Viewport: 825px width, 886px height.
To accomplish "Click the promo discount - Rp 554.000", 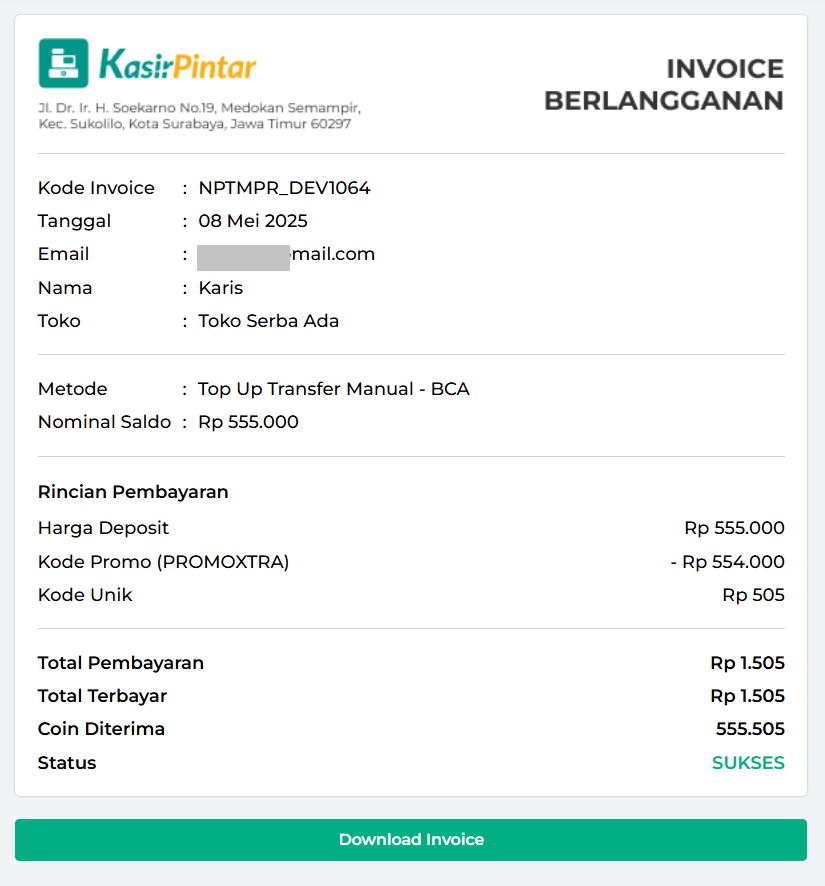I will tap(727, 562).
